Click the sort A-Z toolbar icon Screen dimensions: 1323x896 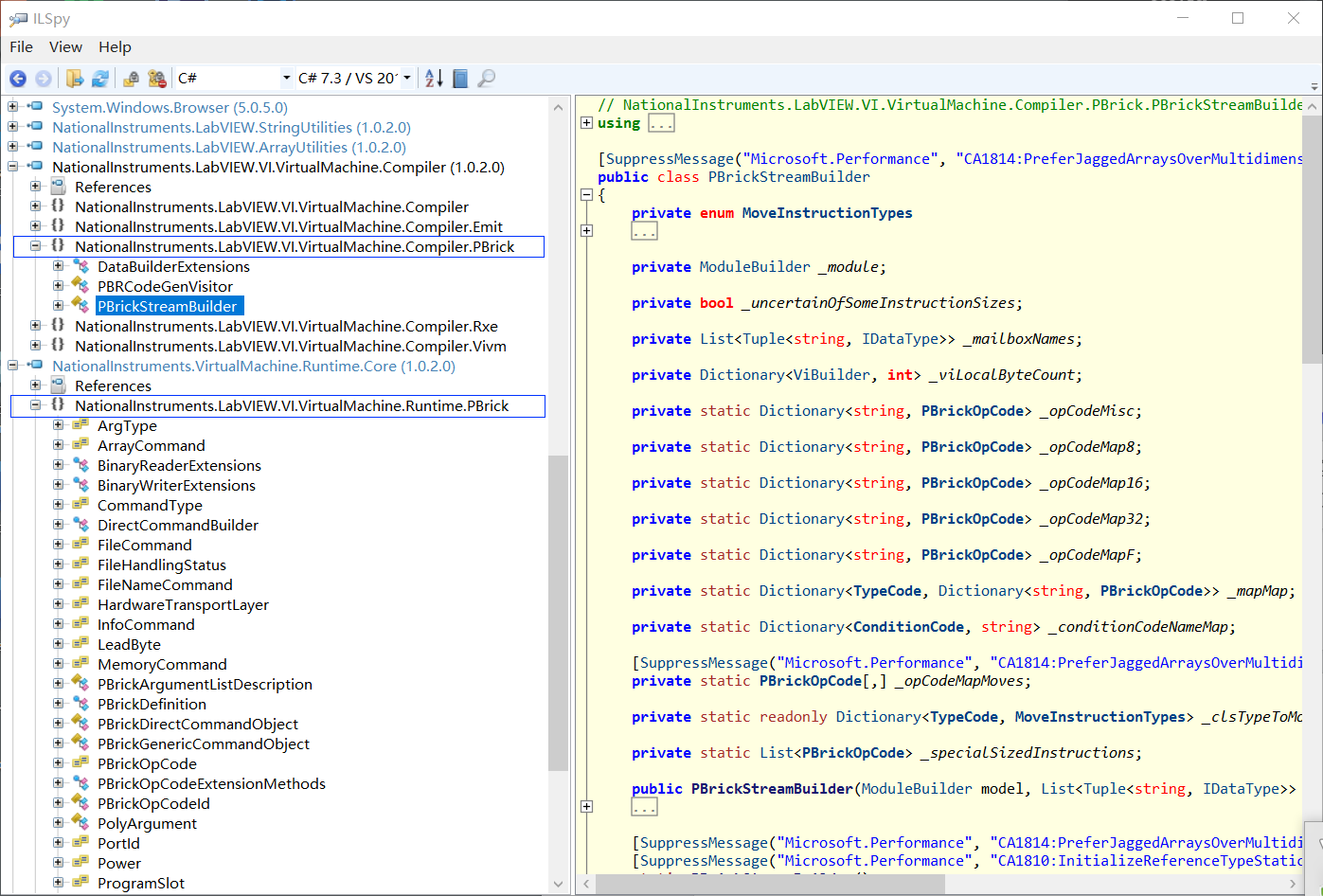pyautogui.click(x=434, y=79)
